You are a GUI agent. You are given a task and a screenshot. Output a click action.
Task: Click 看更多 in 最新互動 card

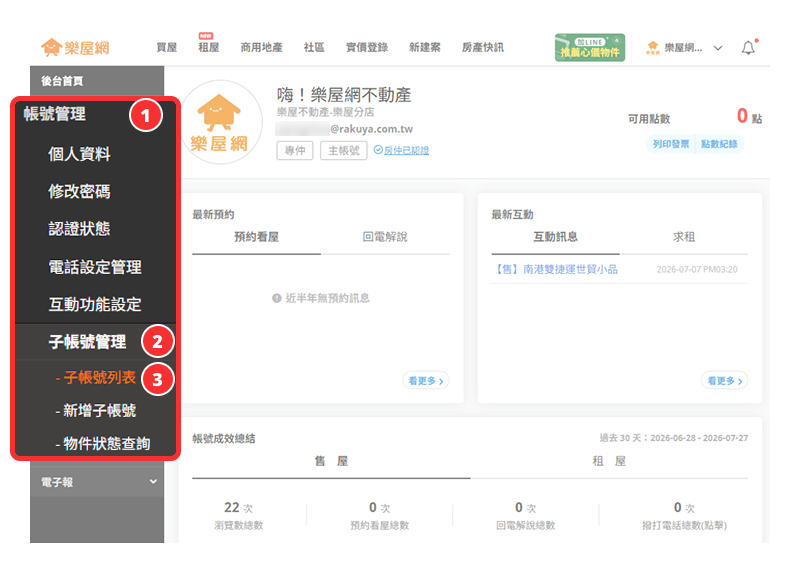pos(724,381)
